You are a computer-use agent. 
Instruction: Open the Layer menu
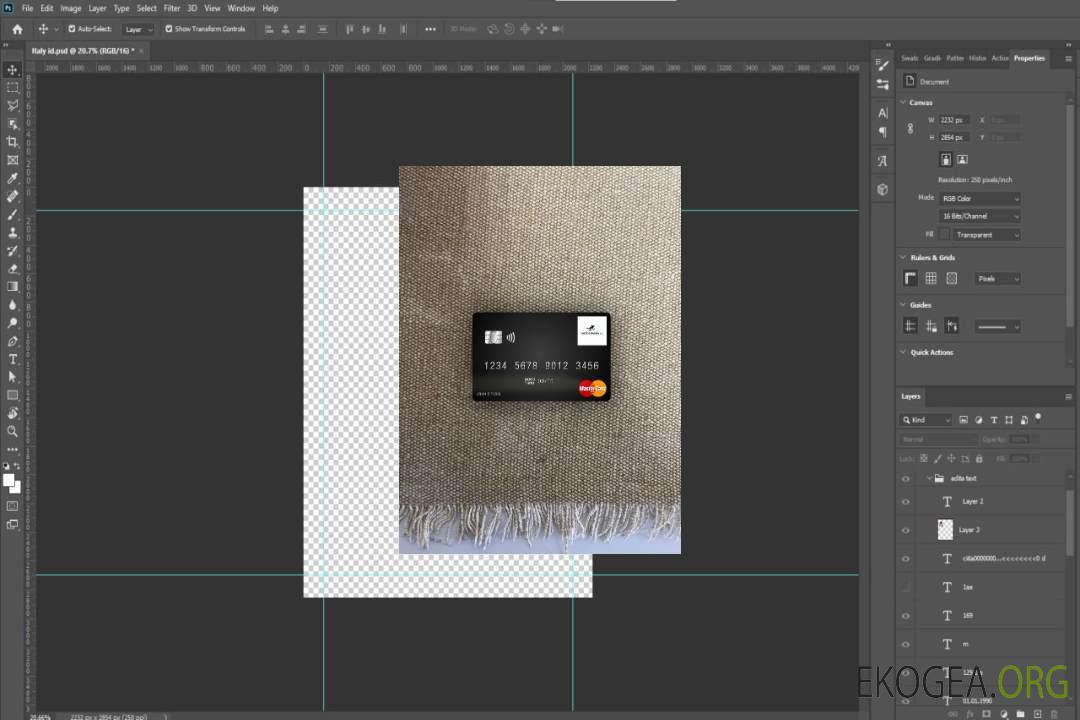pyautogui.click(x=97, y=8)
